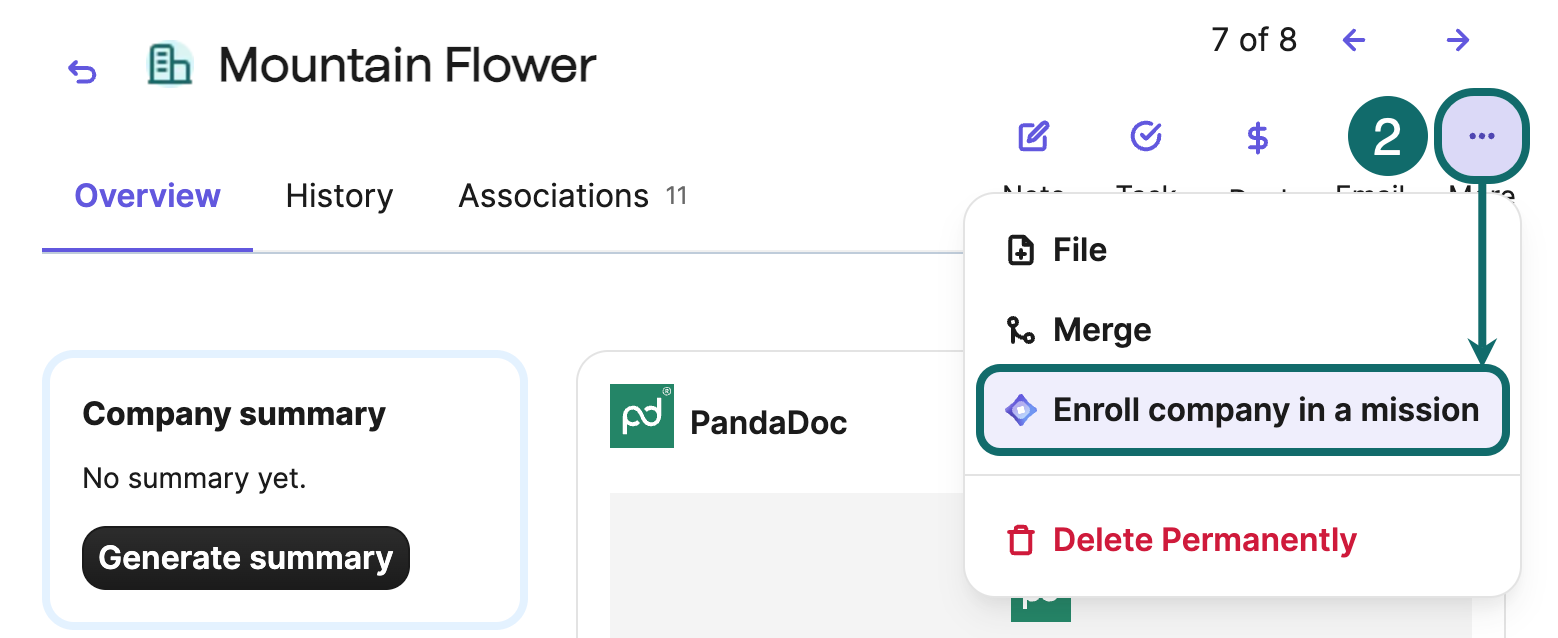Click the Note pencil icon

1033,136
